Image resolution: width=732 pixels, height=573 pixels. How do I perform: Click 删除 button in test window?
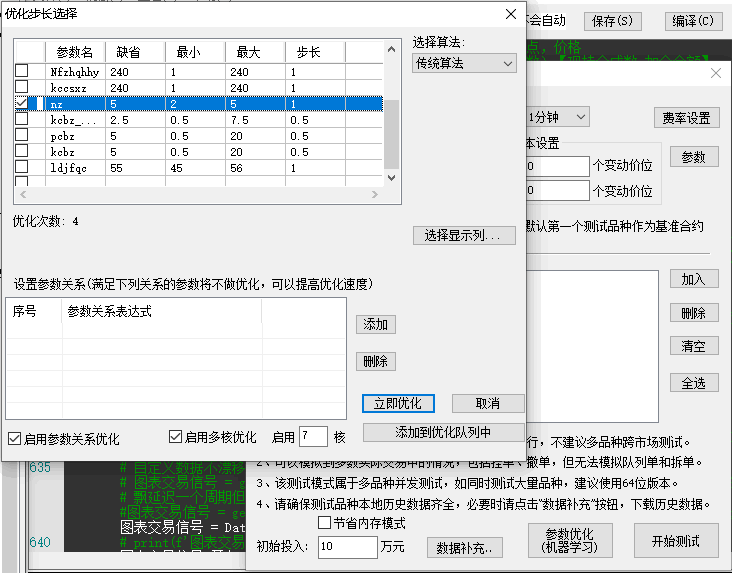pyautogui.click(x=694, y=312)
